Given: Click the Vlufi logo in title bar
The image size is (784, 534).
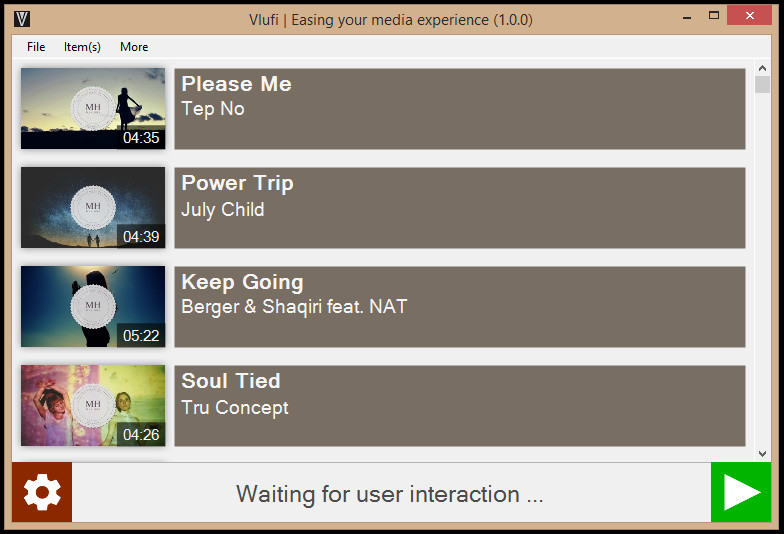Looking at the screenshot, I should [22, 20].
